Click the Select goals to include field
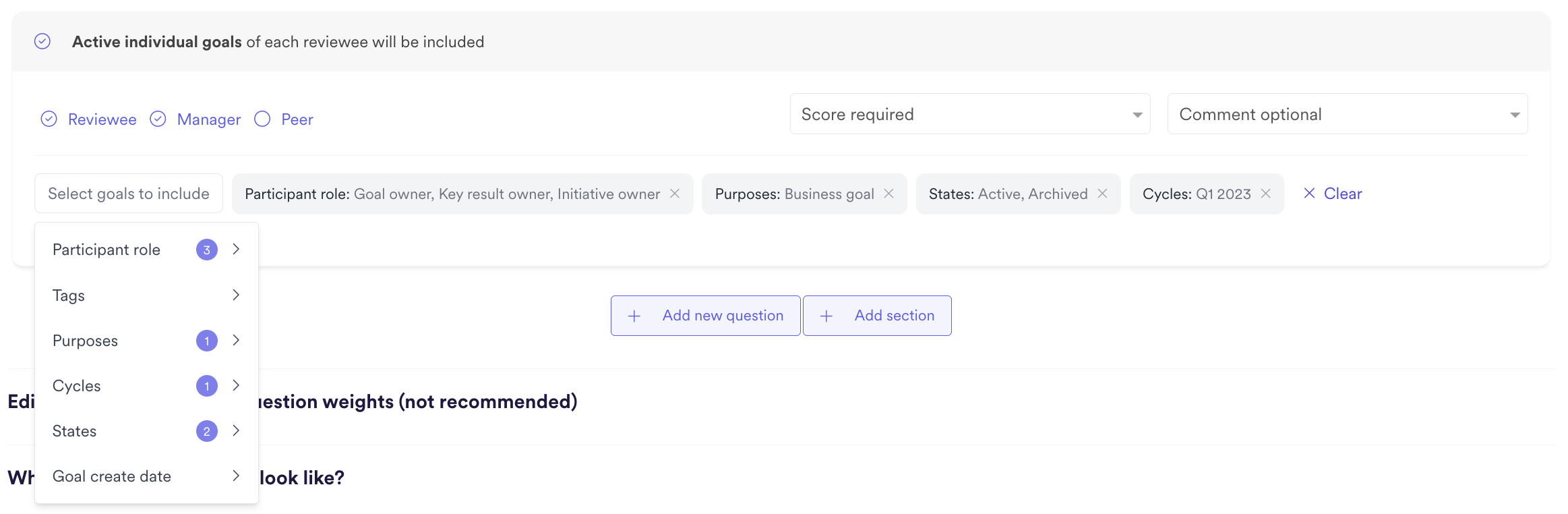Screen dimensions: 1568x514 129,194
